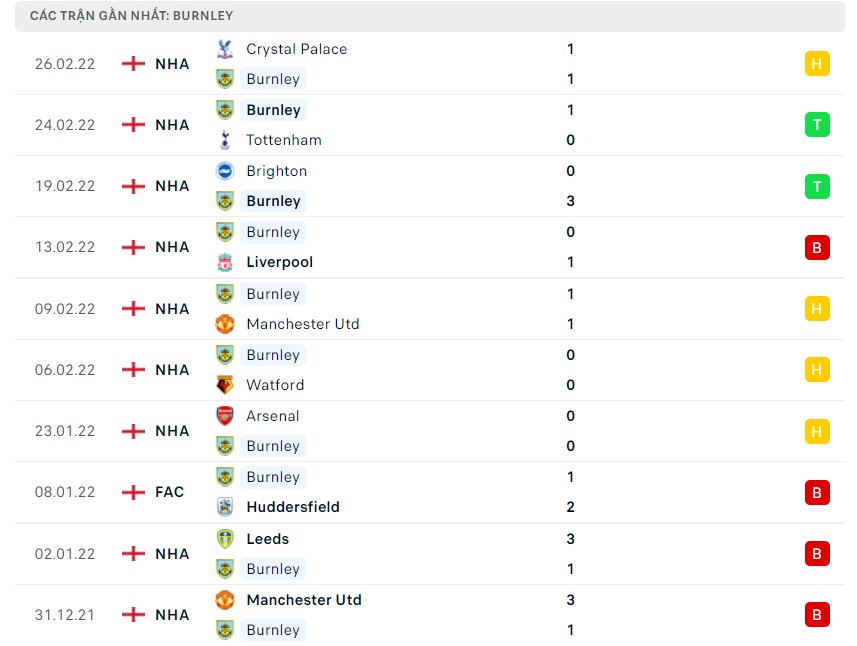The width and height of the screenshot is (857, 646).
Task: Click the yellow H badge for Crystal Palace match
Action: (817, 63)
